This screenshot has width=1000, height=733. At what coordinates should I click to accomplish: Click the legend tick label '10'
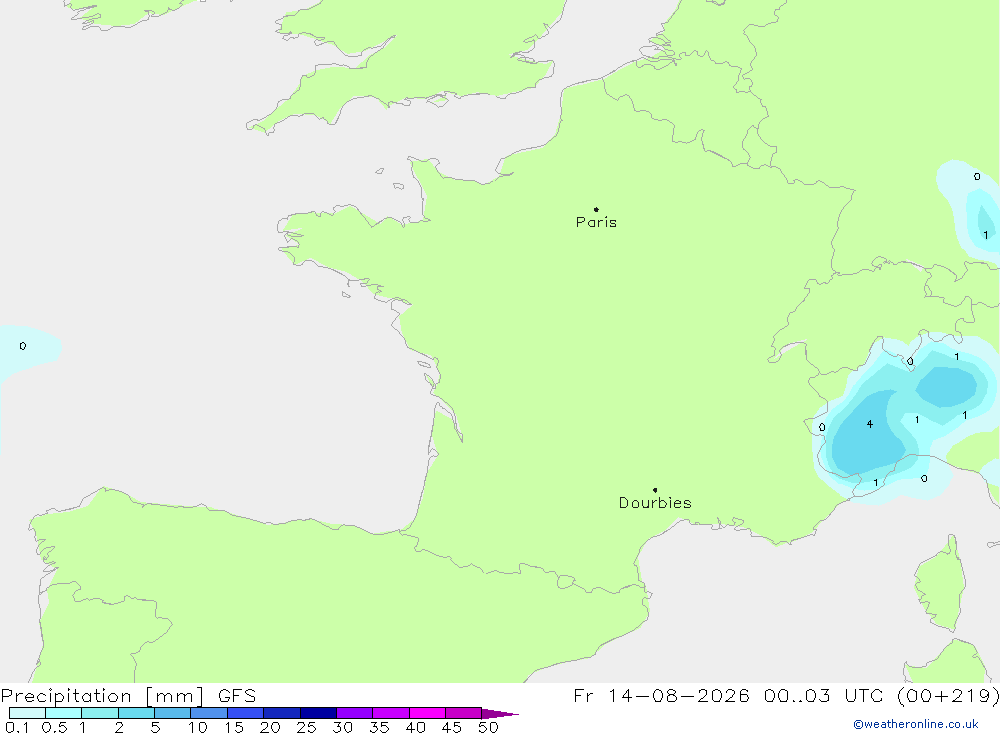[x=198, y=727]
